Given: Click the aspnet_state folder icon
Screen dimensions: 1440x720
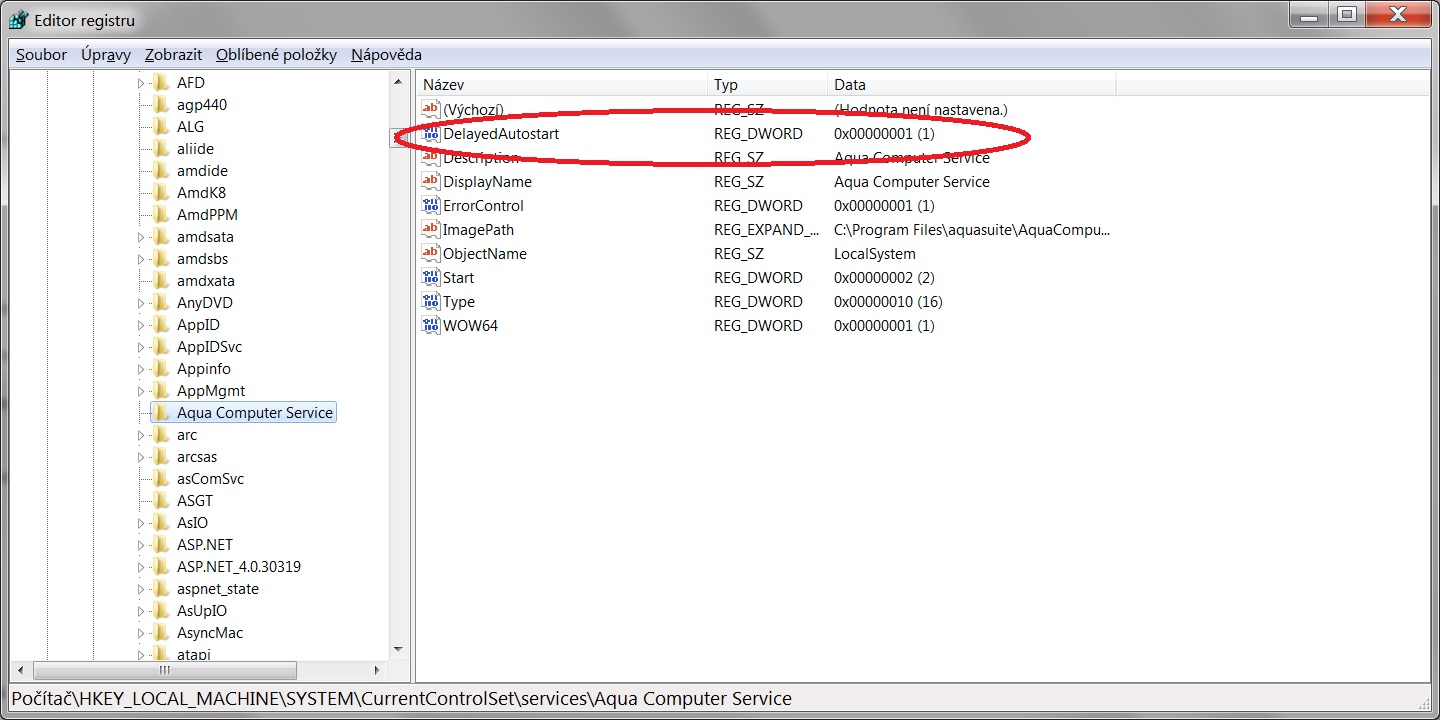Looking at the screenshot, I should tap(161, 589).
